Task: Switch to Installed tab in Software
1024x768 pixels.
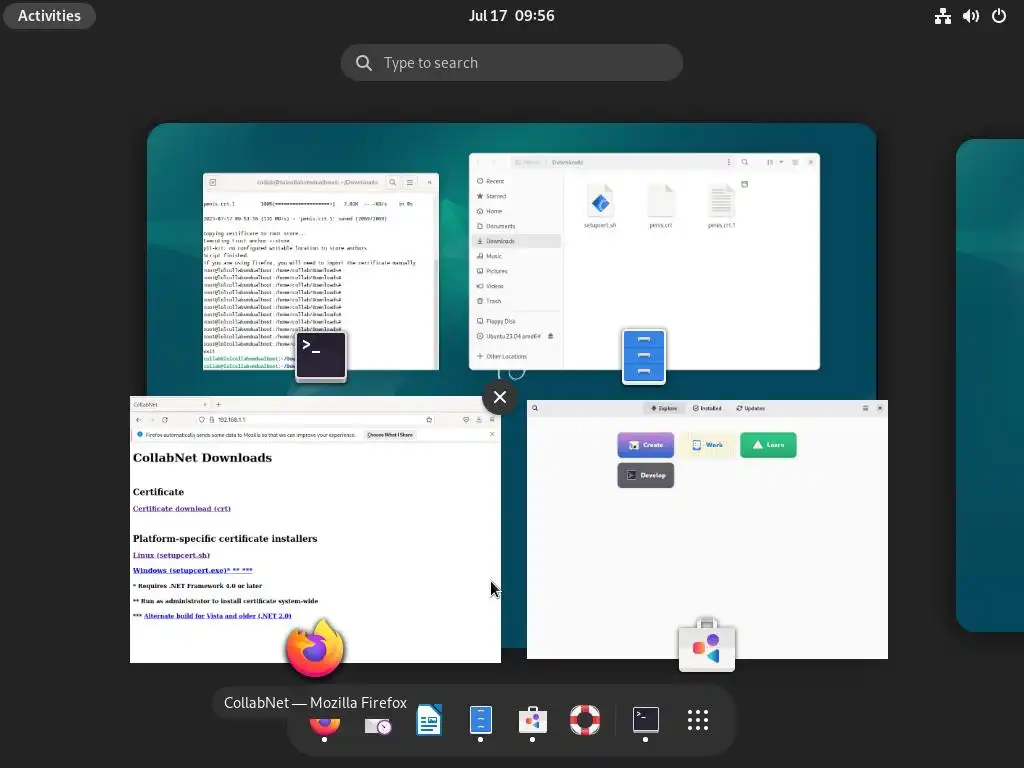Action: (707, 408)
